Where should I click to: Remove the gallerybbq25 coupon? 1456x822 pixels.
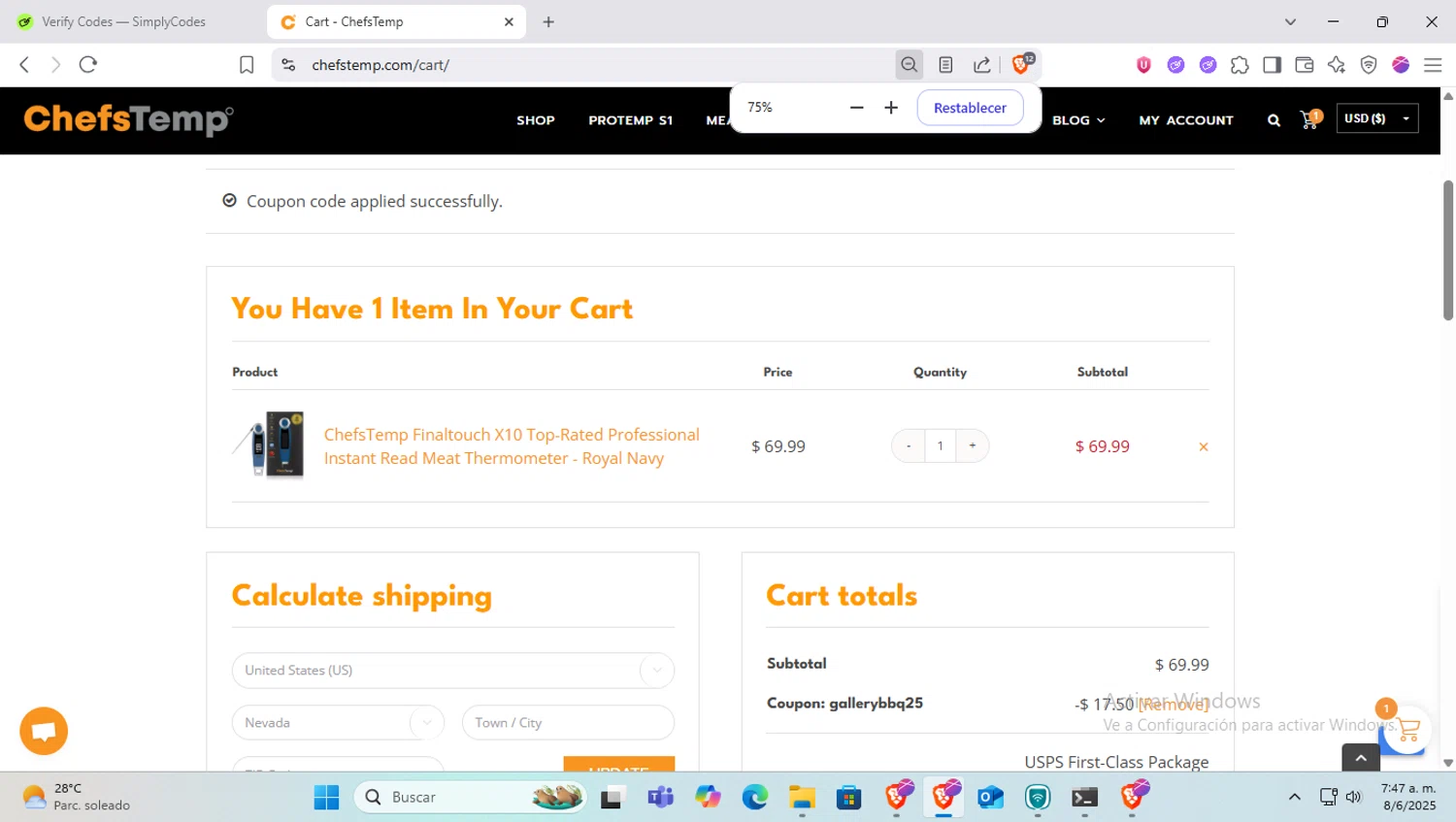pyautogui.click(x=1174, y=705)
